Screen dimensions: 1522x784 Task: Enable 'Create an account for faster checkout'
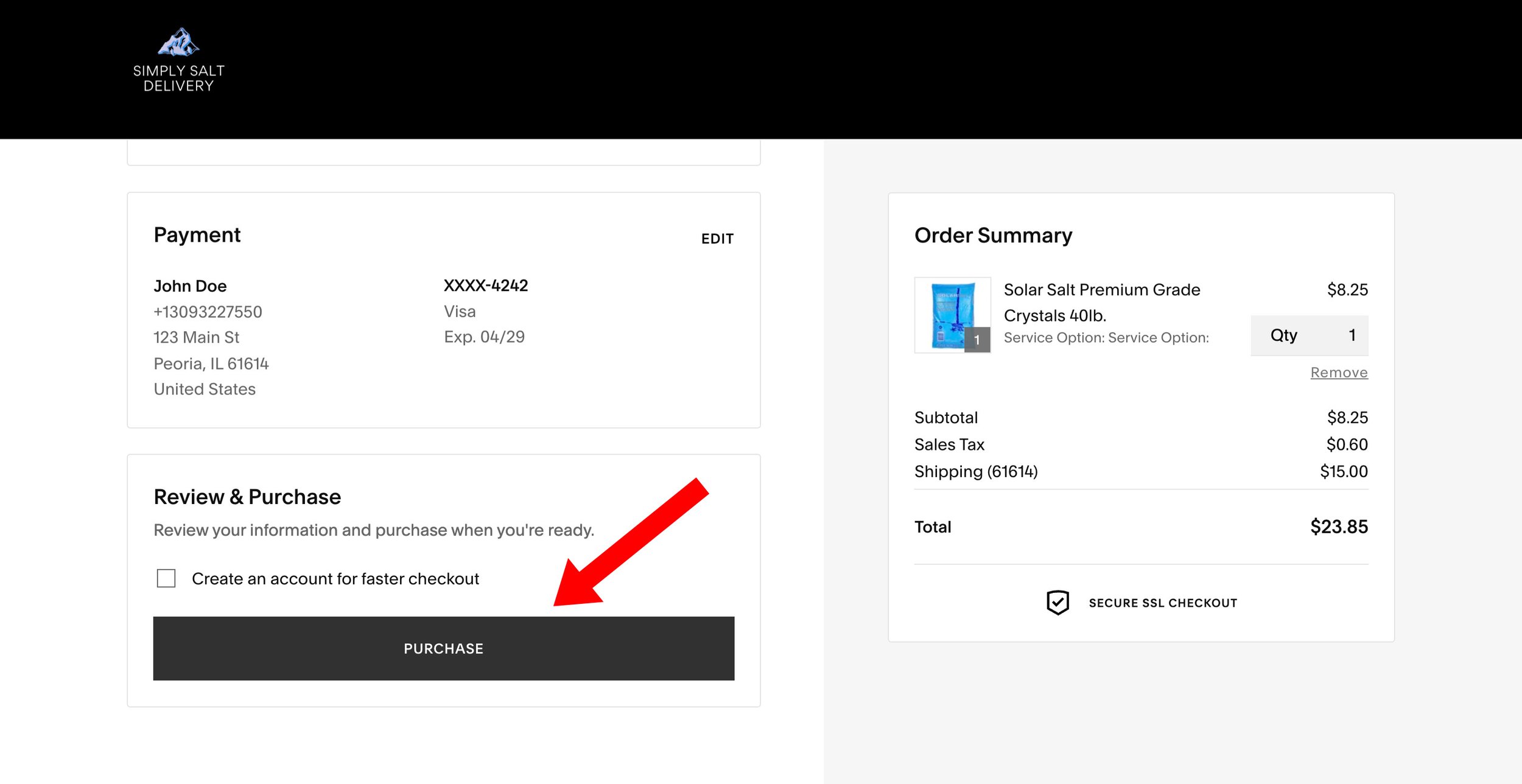point(165,579)
